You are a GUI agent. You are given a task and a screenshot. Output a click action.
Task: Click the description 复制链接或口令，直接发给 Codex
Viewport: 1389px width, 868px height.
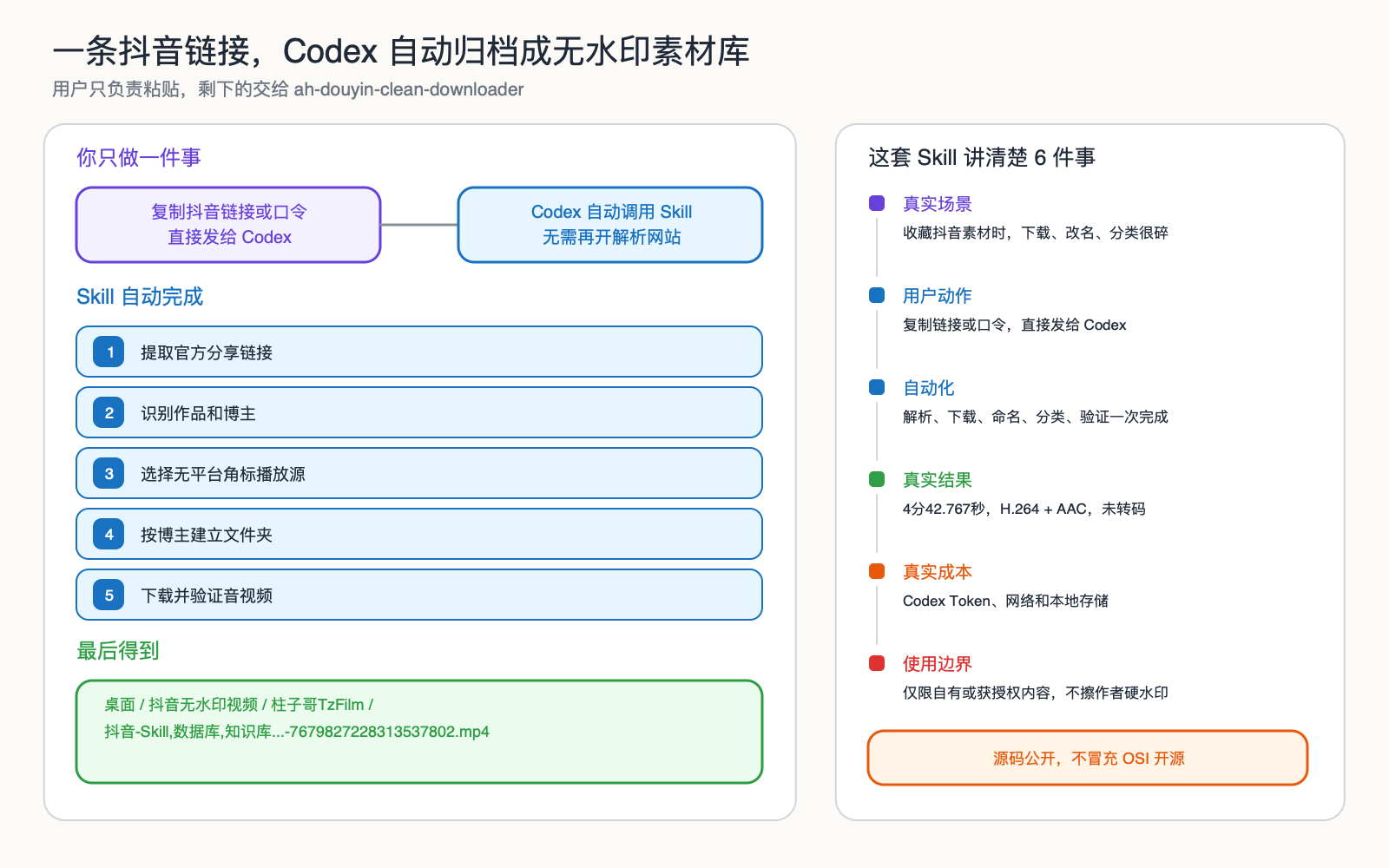[x=1015, y=325]
